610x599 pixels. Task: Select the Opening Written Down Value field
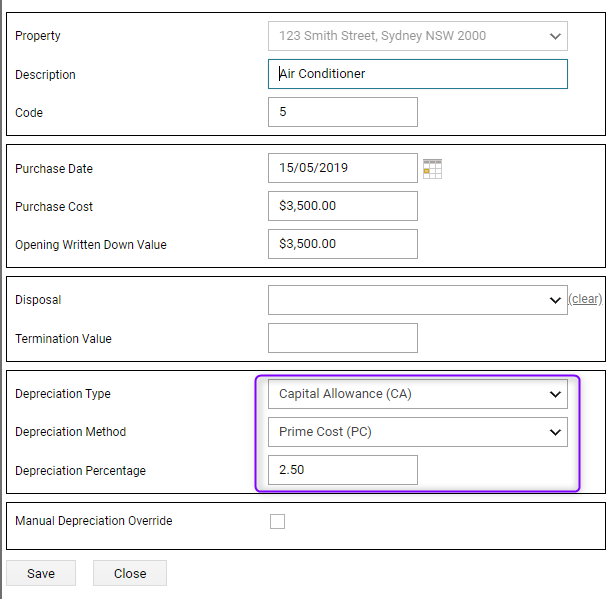click(343, 244)
